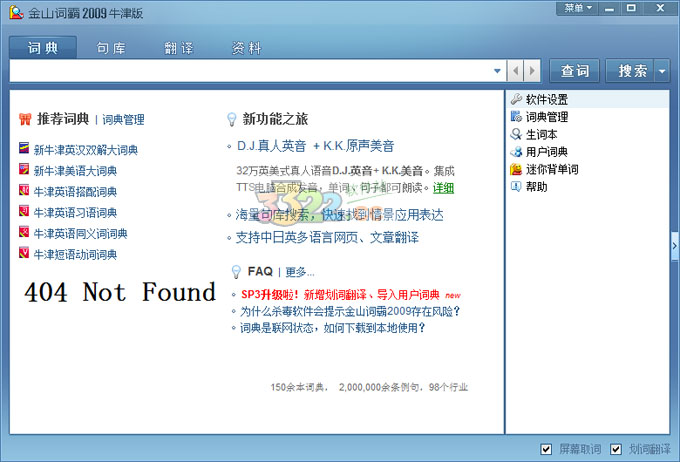The image size is (680, 462).
Task: Go forward with the right arrow button
Action: coord(532,70)
